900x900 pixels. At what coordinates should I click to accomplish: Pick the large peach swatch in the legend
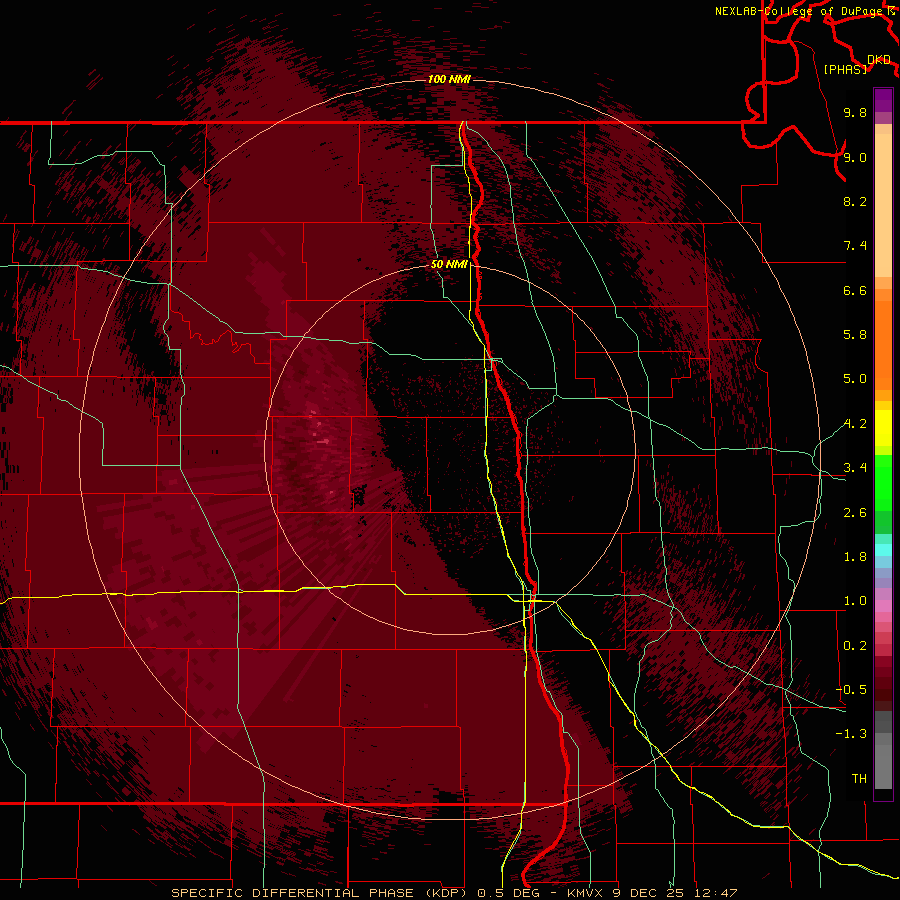click(x=883, y=205)
